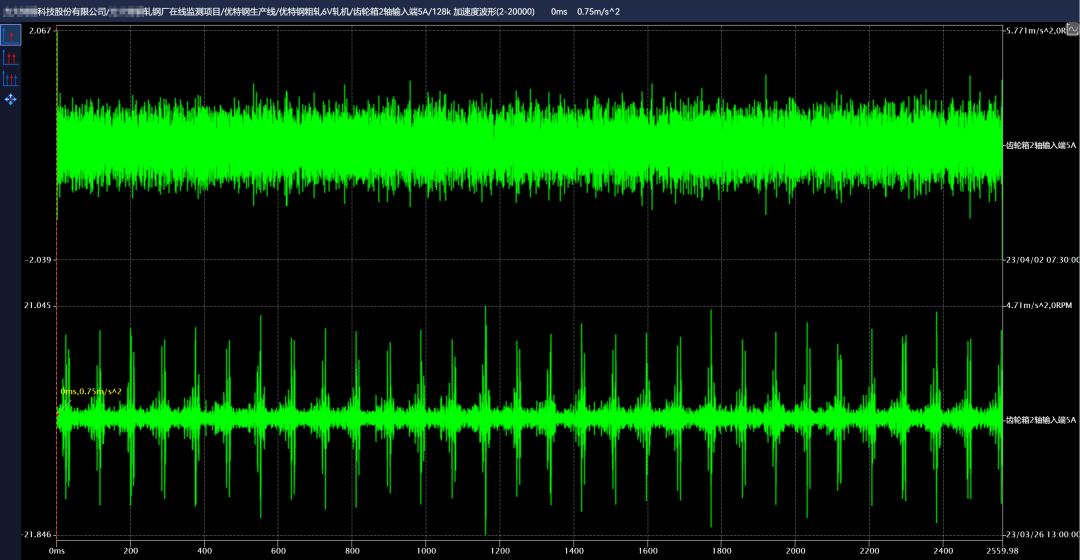Click the 2000 tick on time axis
The width and height of the screenshot is (1080, 560).
795,551
